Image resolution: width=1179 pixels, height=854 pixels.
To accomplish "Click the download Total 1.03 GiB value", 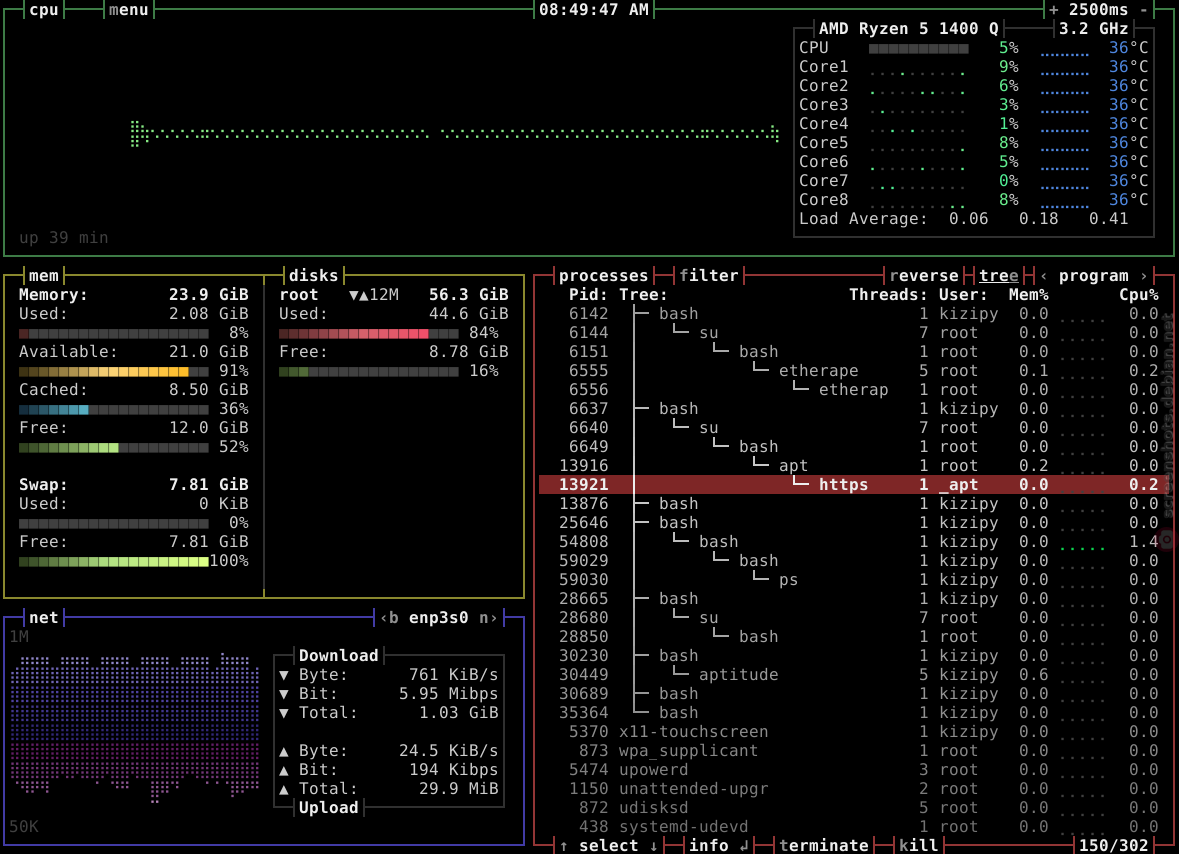I will point(459,713).
